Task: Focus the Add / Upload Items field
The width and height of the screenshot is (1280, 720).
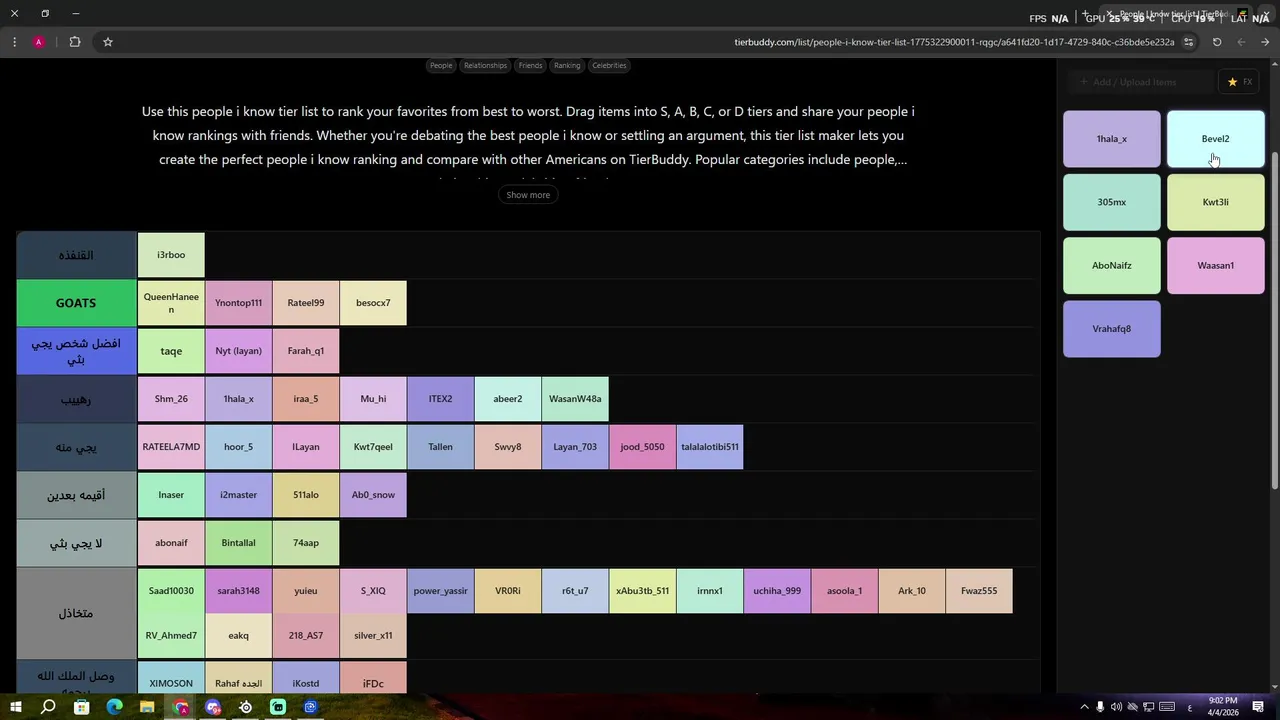Action: tap(1139, 82)
